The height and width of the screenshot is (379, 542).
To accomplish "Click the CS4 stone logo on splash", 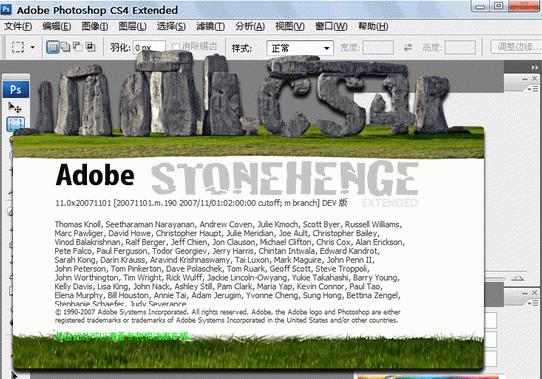I will click(337, 97).
